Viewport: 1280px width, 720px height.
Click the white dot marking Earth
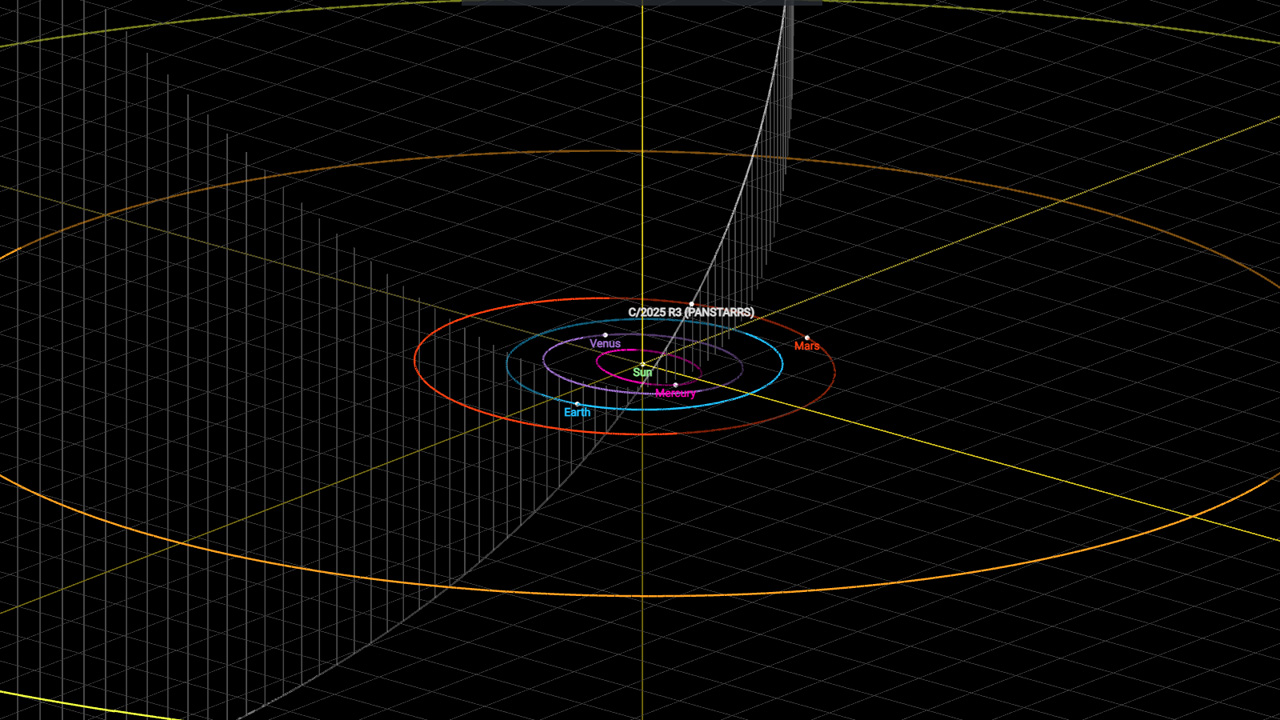(577, 404)
